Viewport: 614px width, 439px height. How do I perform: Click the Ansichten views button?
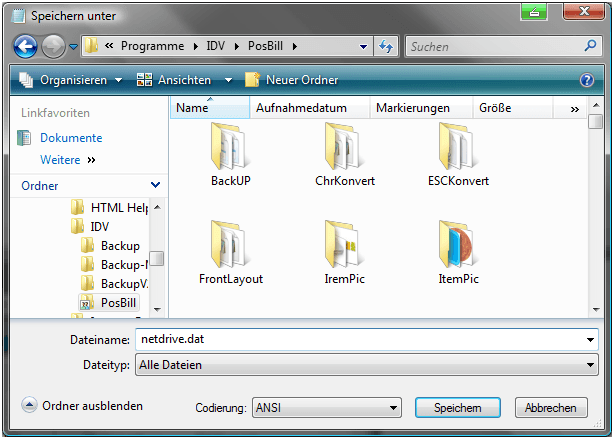[x=173, y=80]
